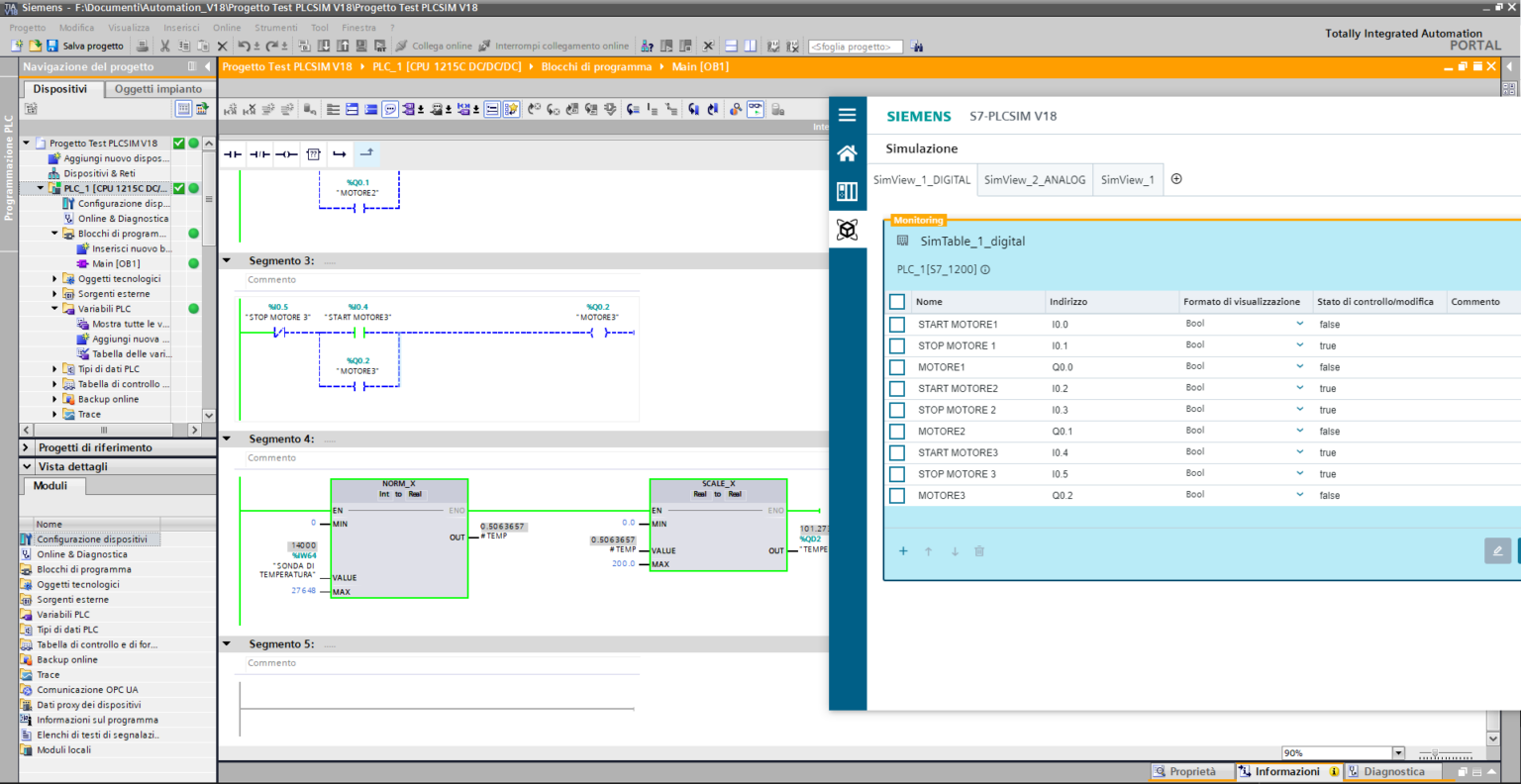Check the select-all checkbox in table header

[897, 302]
